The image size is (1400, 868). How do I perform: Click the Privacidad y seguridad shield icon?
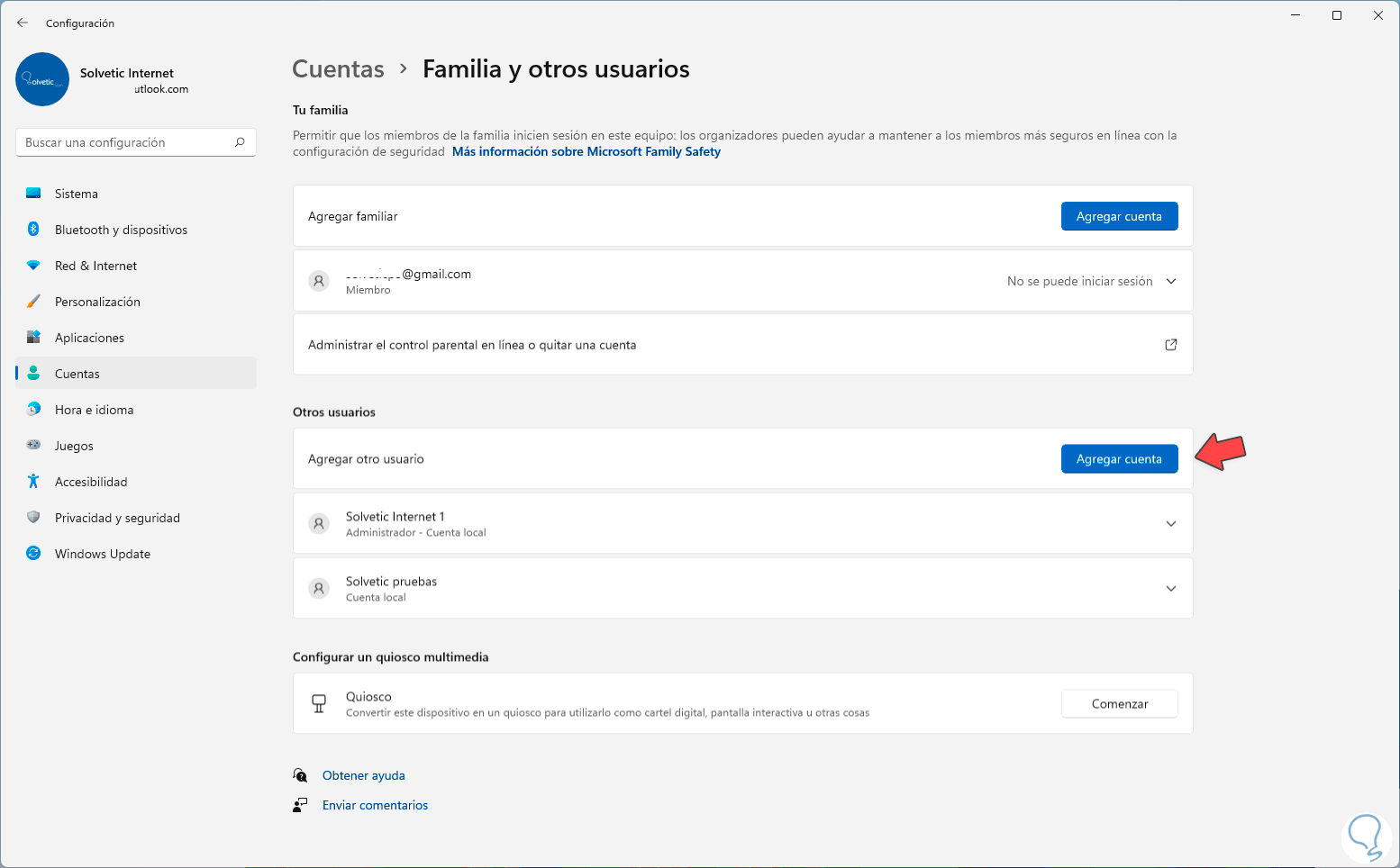click(33, 518)
